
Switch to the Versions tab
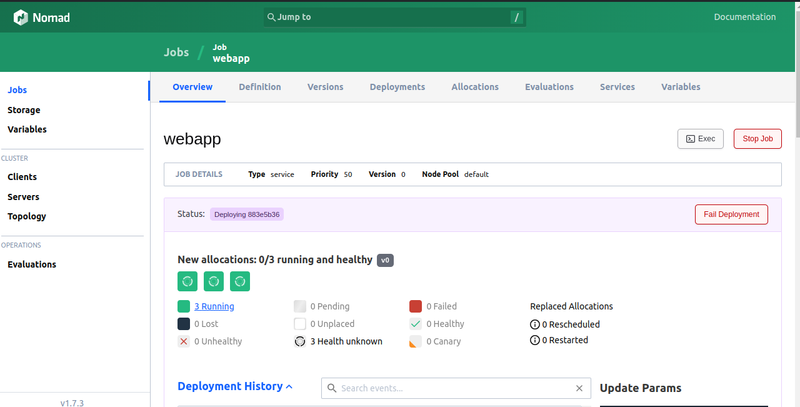pos(325,87)
